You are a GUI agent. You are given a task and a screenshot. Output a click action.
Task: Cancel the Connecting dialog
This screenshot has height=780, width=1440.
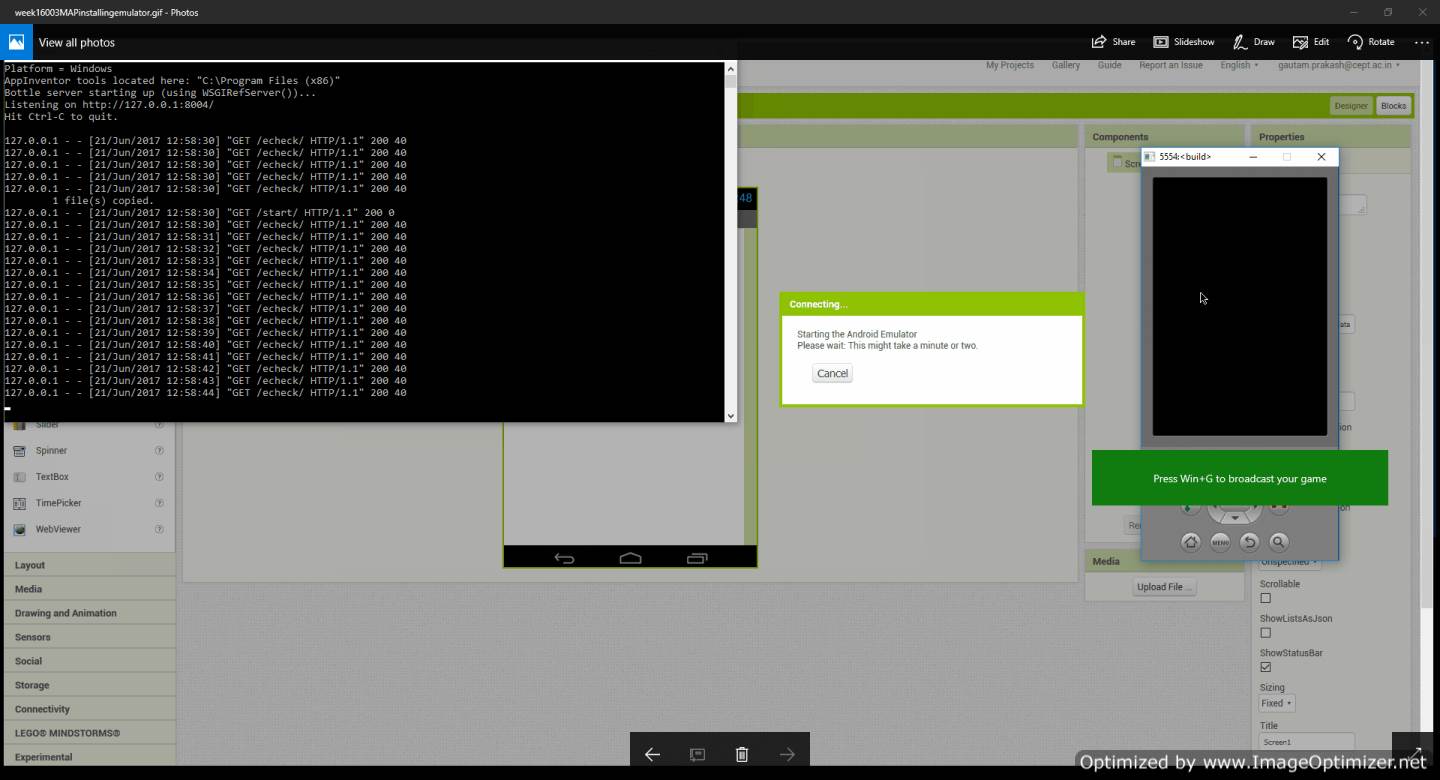pos(832,373)
